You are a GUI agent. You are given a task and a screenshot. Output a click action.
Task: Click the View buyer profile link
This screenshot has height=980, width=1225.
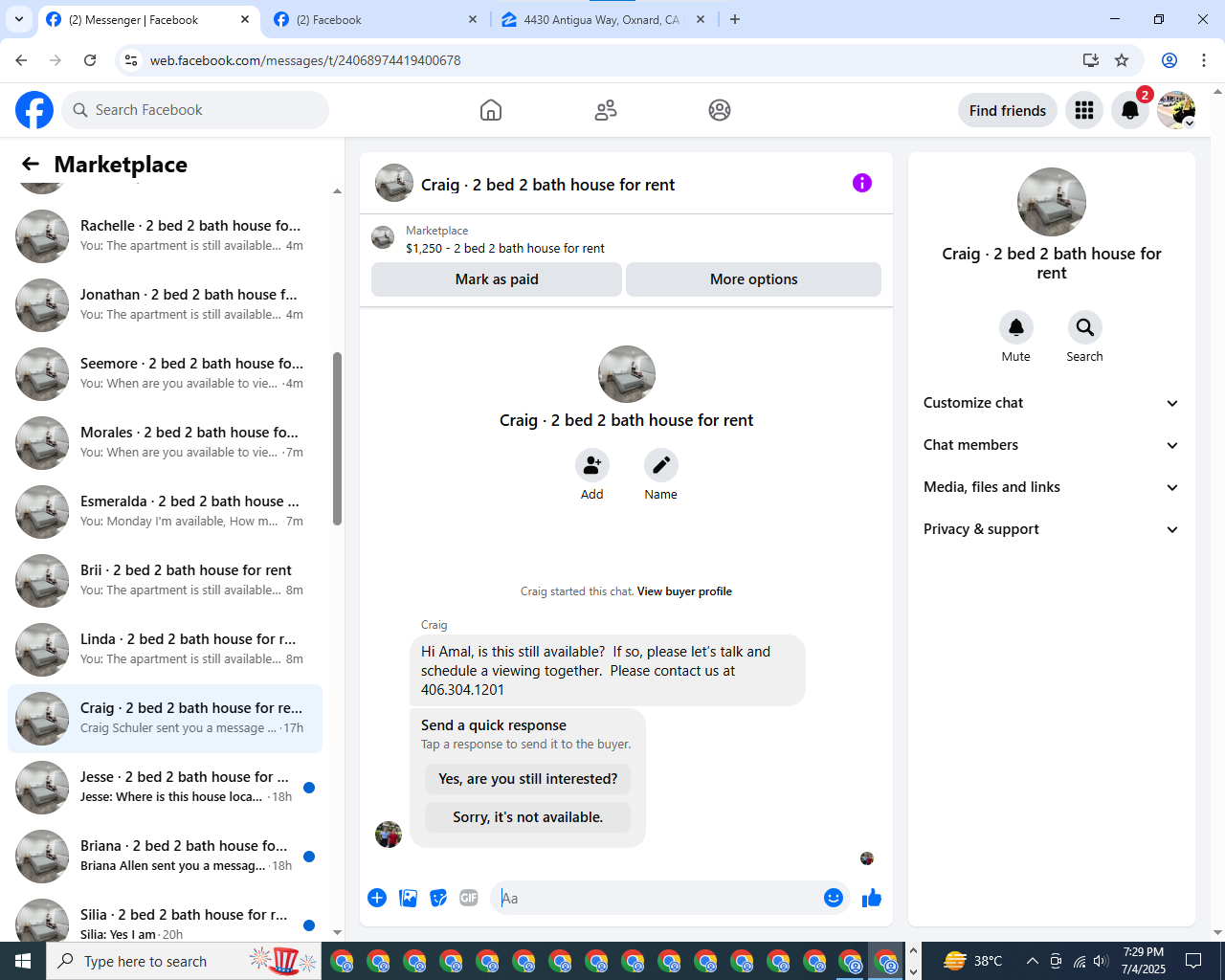684,591
